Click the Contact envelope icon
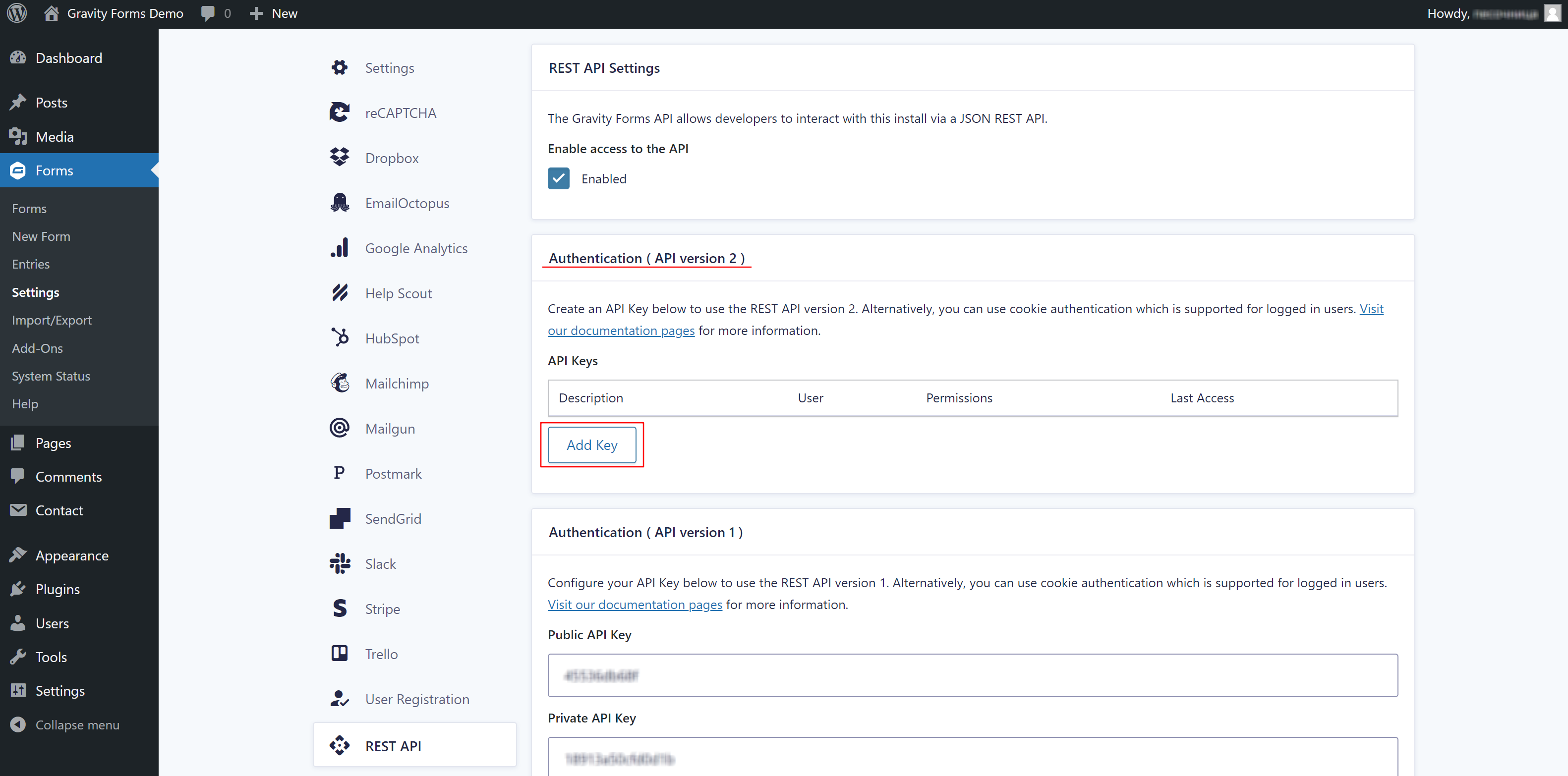Viewport: 1568px width, 776px height. click(x=18, y=510)
